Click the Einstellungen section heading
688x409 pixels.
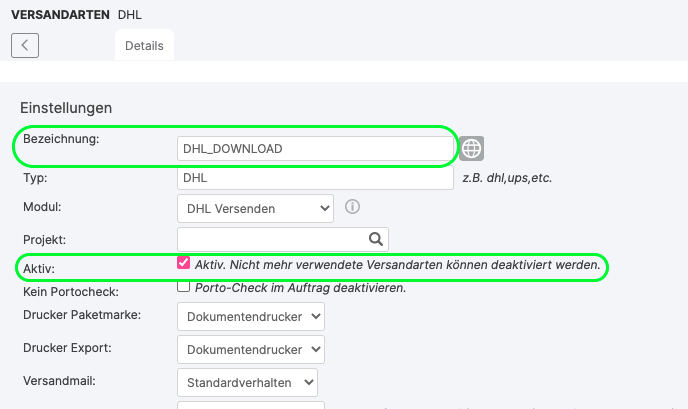(66, 108)
